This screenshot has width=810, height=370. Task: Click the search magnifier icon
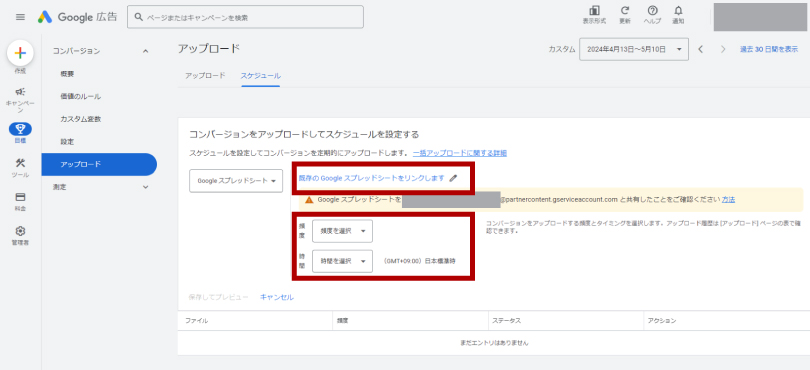[x=138, y=17]
